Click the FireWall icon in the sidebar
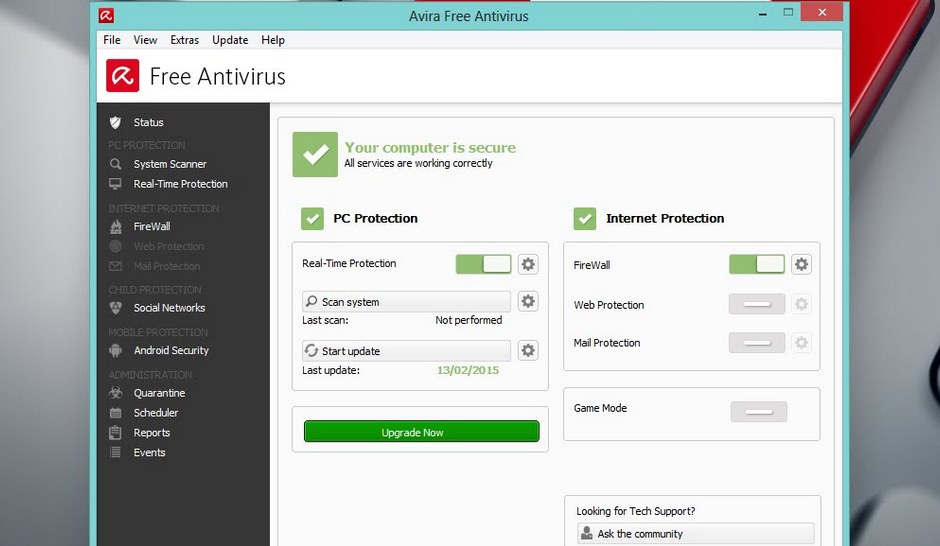The height and width of the screenshot is (546, 940). click(x=116, y=227)
